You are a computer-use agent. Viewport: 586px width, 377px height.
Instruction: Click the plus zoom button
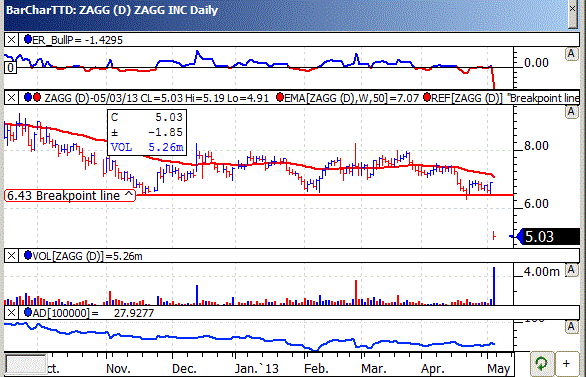pyautogui.click(x=567, y=364)
